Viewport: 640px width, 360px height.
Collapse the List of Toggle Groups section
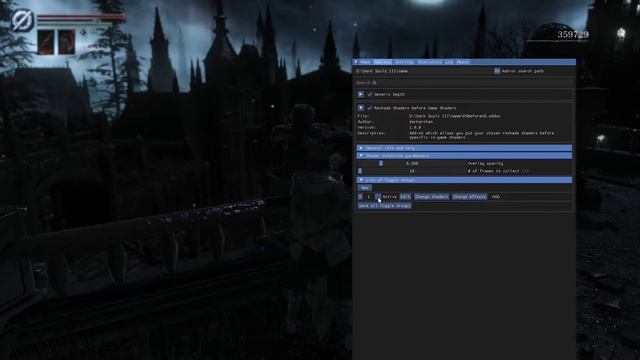coord(464,180)
